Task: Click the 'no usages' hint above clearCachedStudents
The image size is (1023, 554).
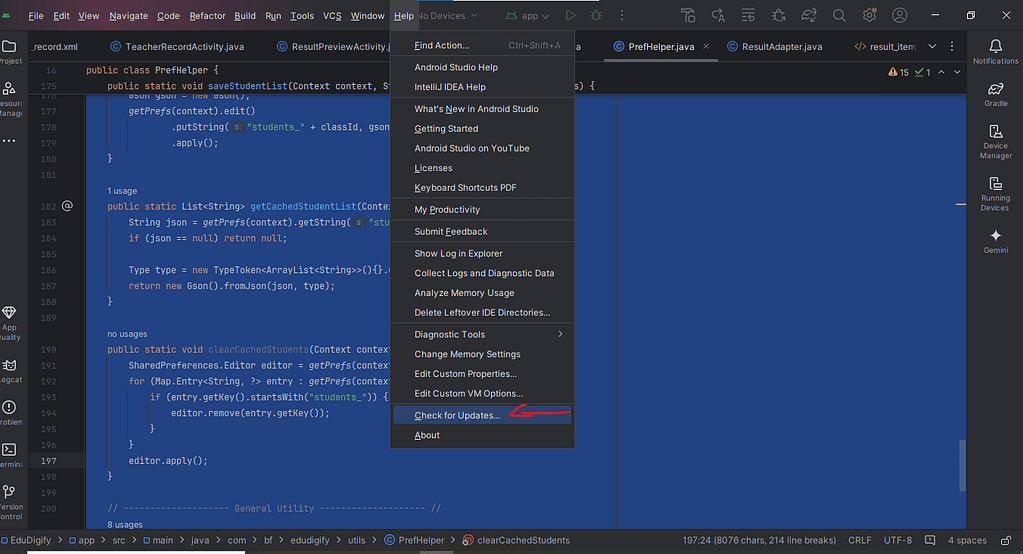Action: pyautogui.click(x=127, y=333)
